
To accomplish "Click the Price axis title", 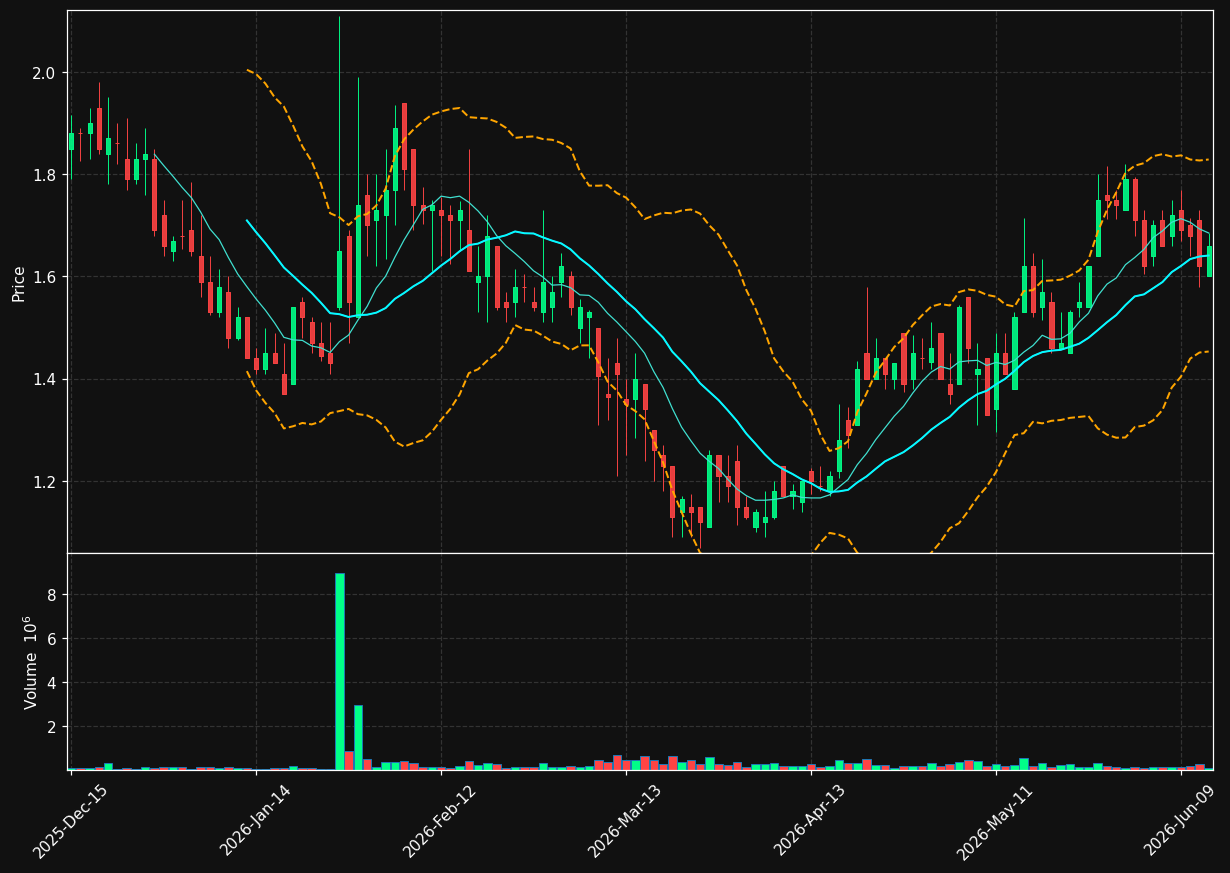I will [19, 283].
